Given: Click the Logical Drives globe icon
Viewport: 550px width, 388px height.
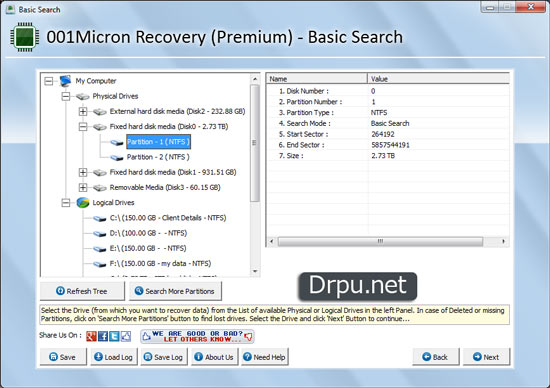Looking at the screenshot, I should click(83, 202).
